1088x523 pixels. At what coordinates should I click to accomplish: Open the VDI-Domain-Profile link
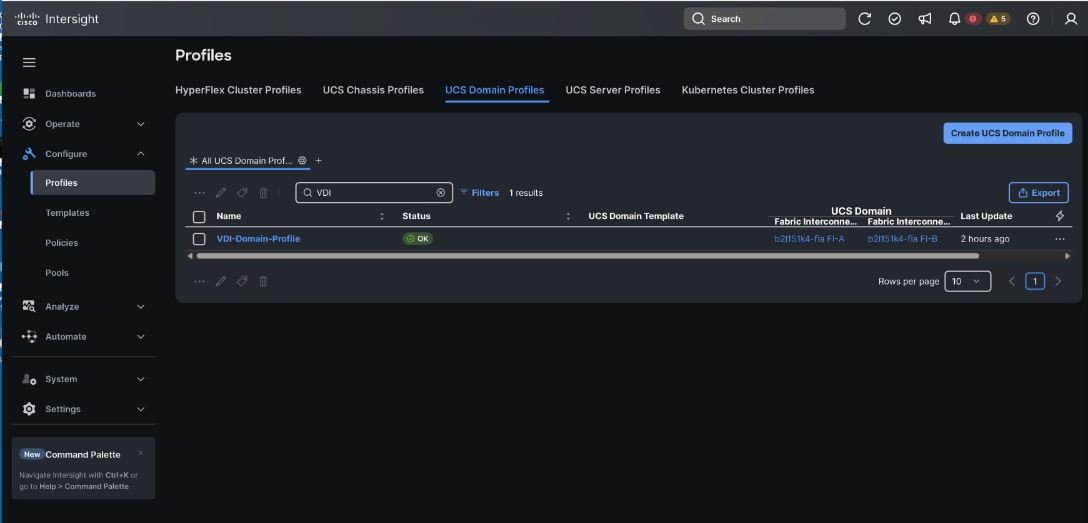pyautogui.click(x=258, y=239)
